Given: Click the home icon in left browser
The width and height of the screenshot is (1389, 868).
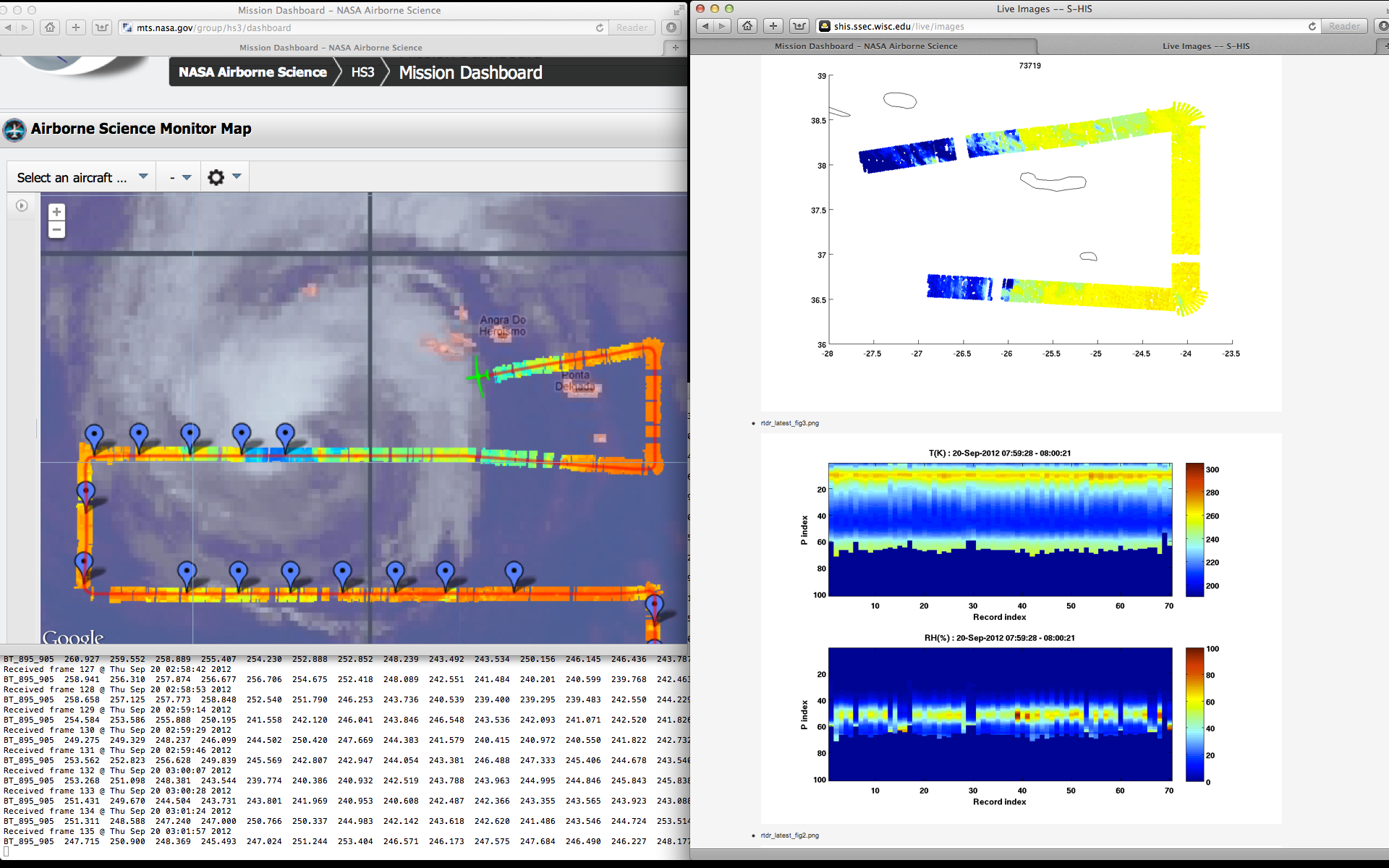Looking at the screenshot, I should [49, 27].
